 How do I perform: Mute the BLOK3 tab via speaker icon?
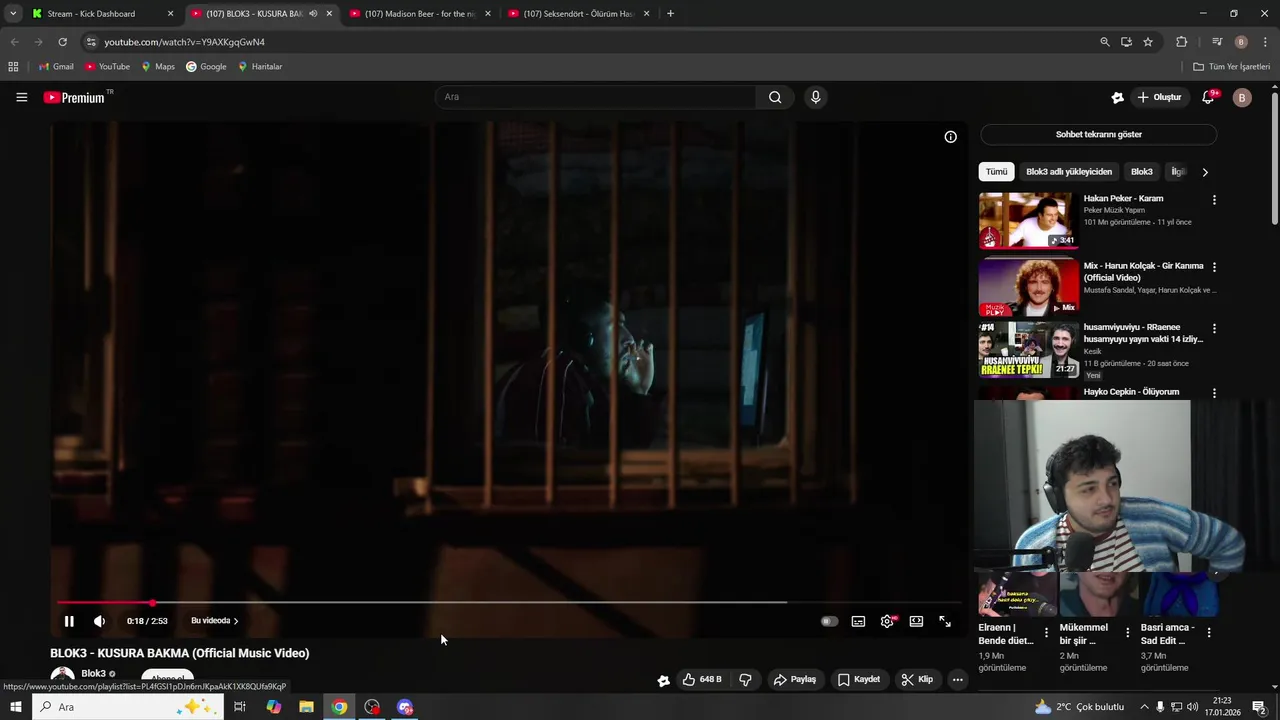(x=313, y=14)
